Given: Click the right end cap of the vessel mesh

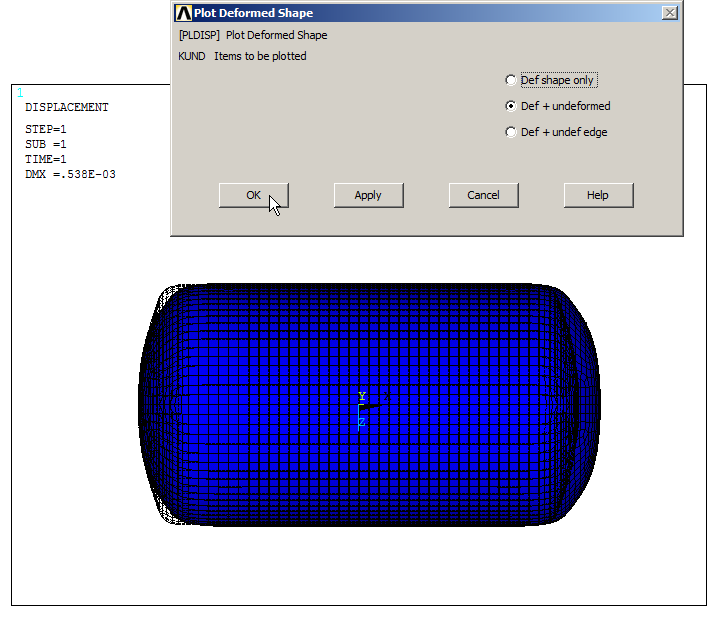Looking at the screenshot, I should click(x=580, y=405).
